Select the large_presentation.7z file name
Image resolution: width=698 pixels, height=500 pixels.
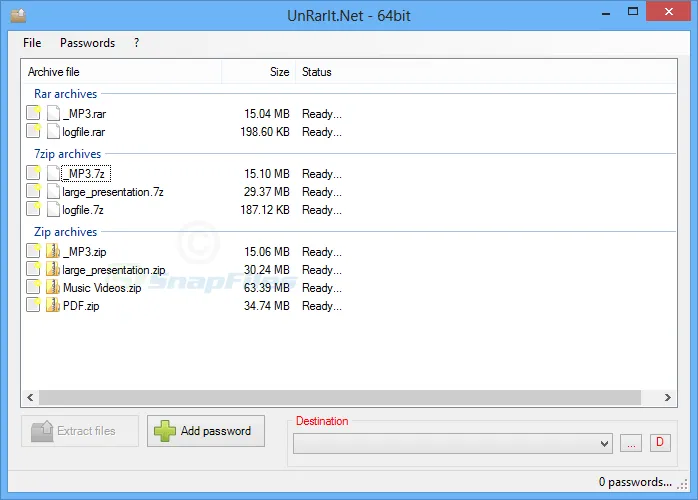[x=113, y=192]
